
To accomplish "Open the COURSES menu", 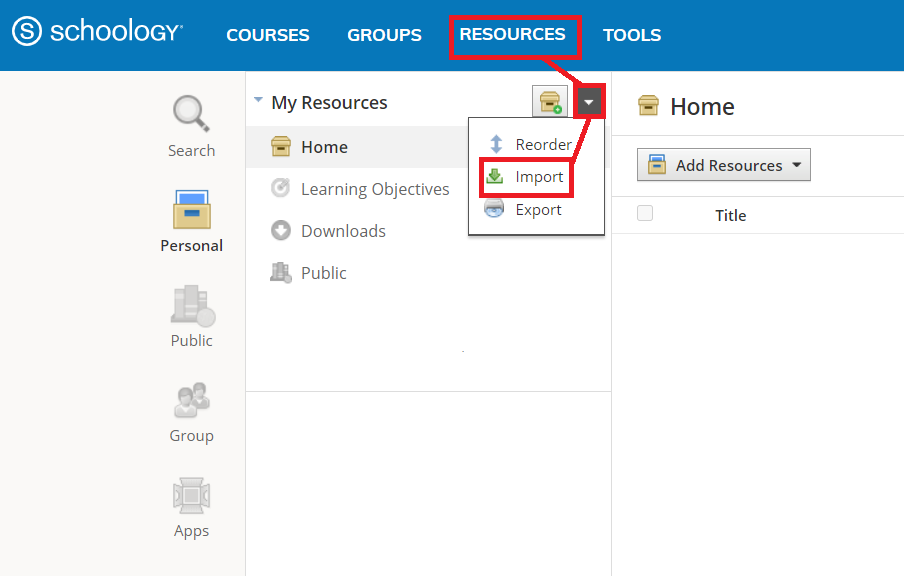I will click(268, 35).
